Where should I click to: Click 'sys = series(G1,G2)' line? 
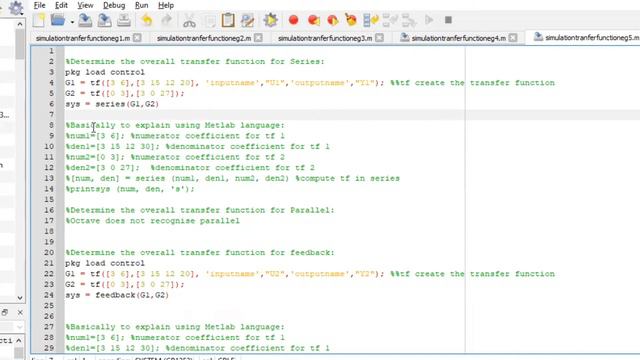pos(112,104)
